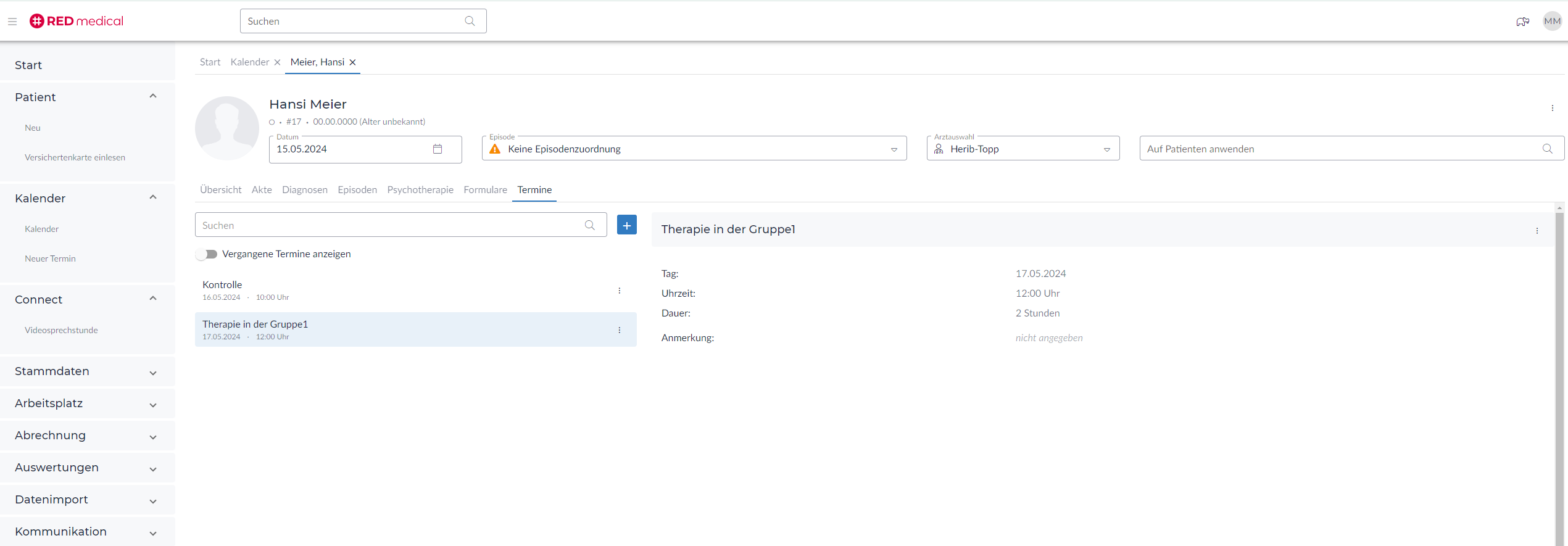Click the Auf Patienten anwenden search field

pos(1339,149)
